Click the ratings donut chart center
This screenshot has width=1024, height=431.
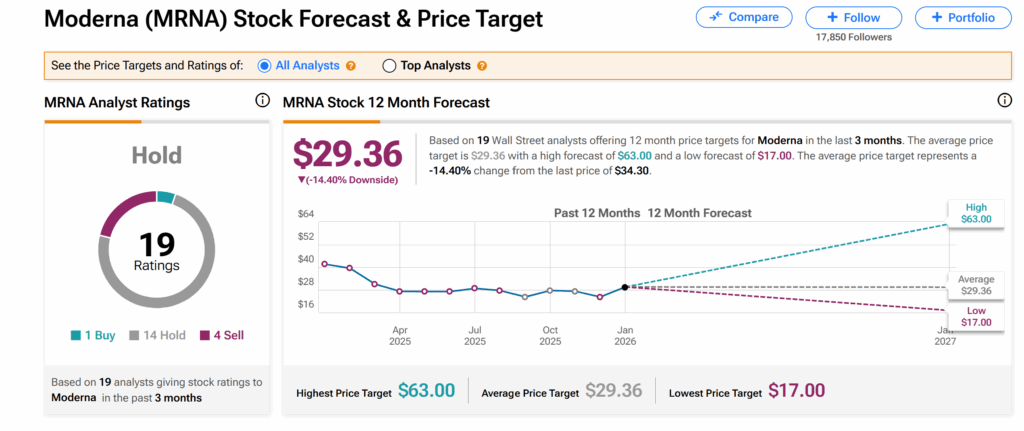tap(154, 248)
